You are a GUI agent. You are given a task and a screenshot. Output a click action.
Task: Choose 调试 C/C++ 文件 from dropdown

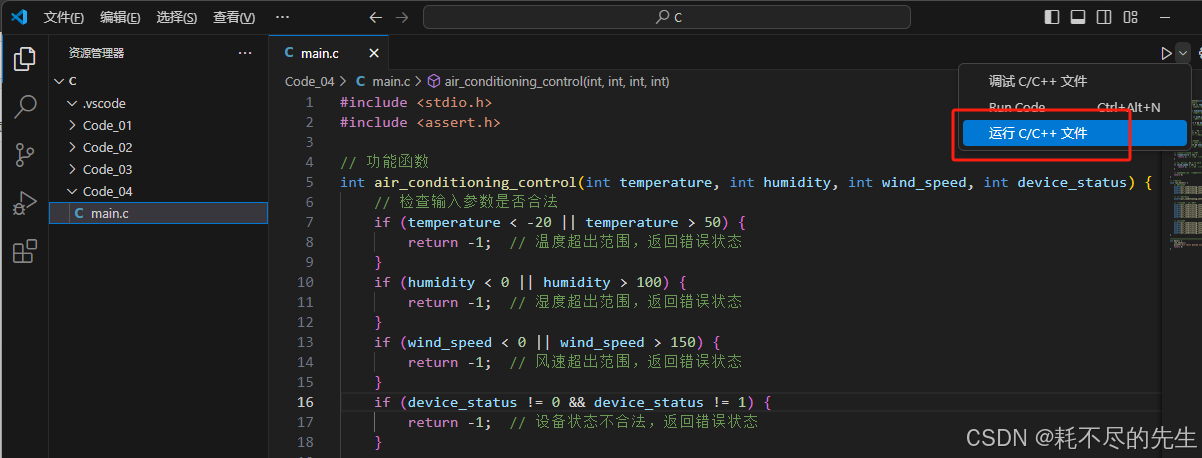pos(1074,82)
